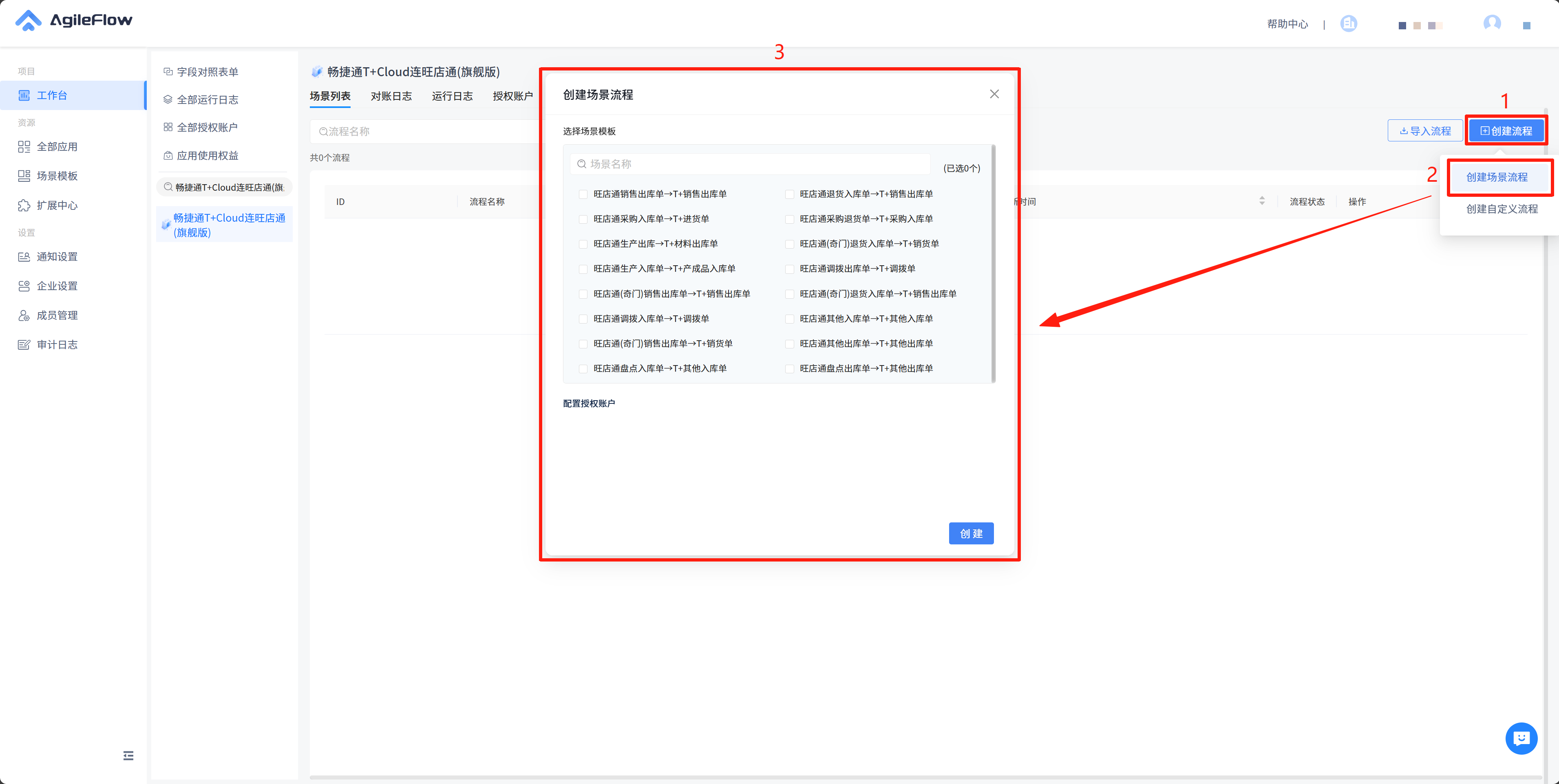Switch to the 对账日志 tab
Viewport: 1559px width, 784px height.
click(x=391, y=96)
